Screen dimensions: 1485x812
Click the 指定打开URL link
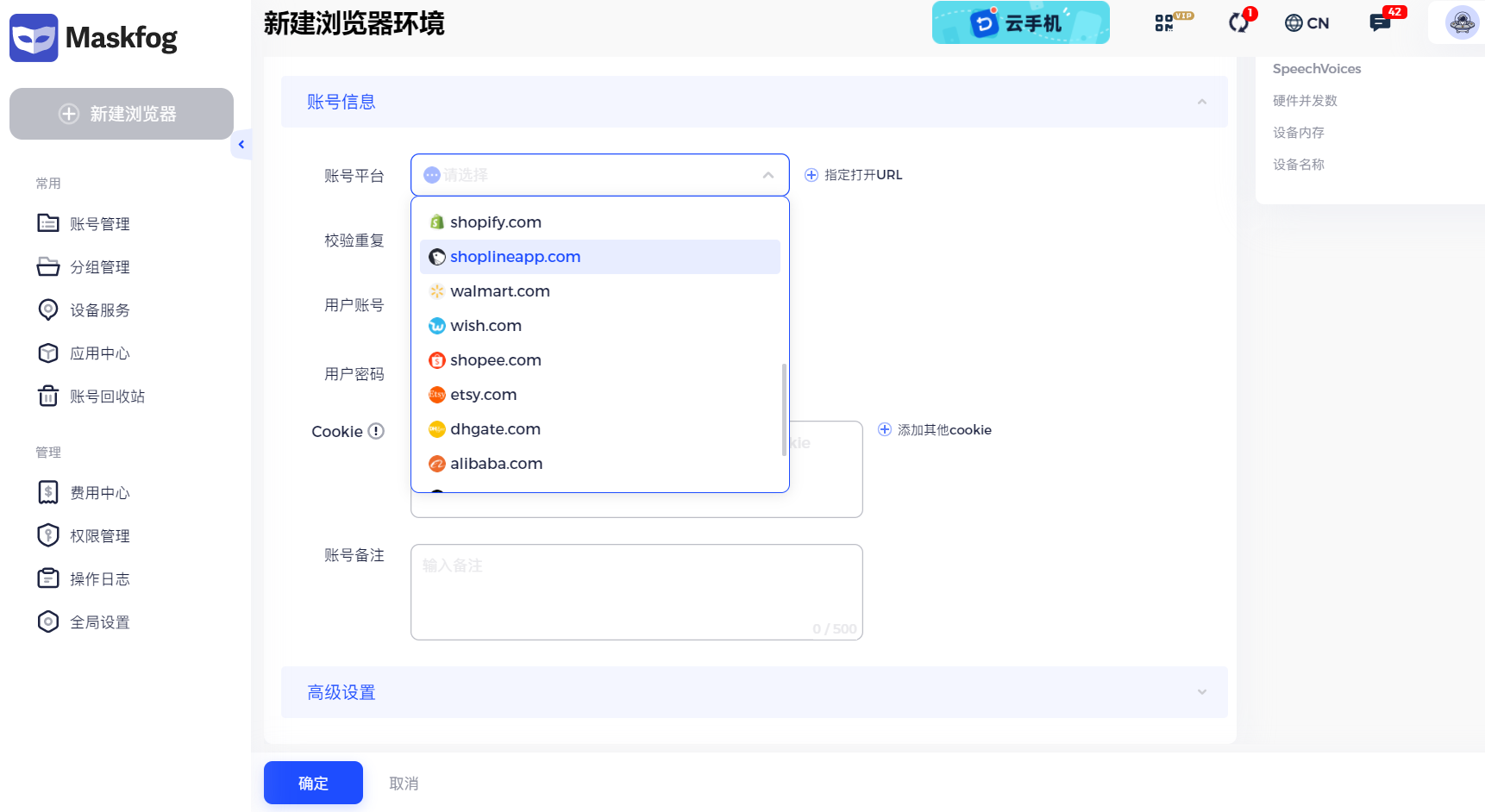[x=863, y=175]
